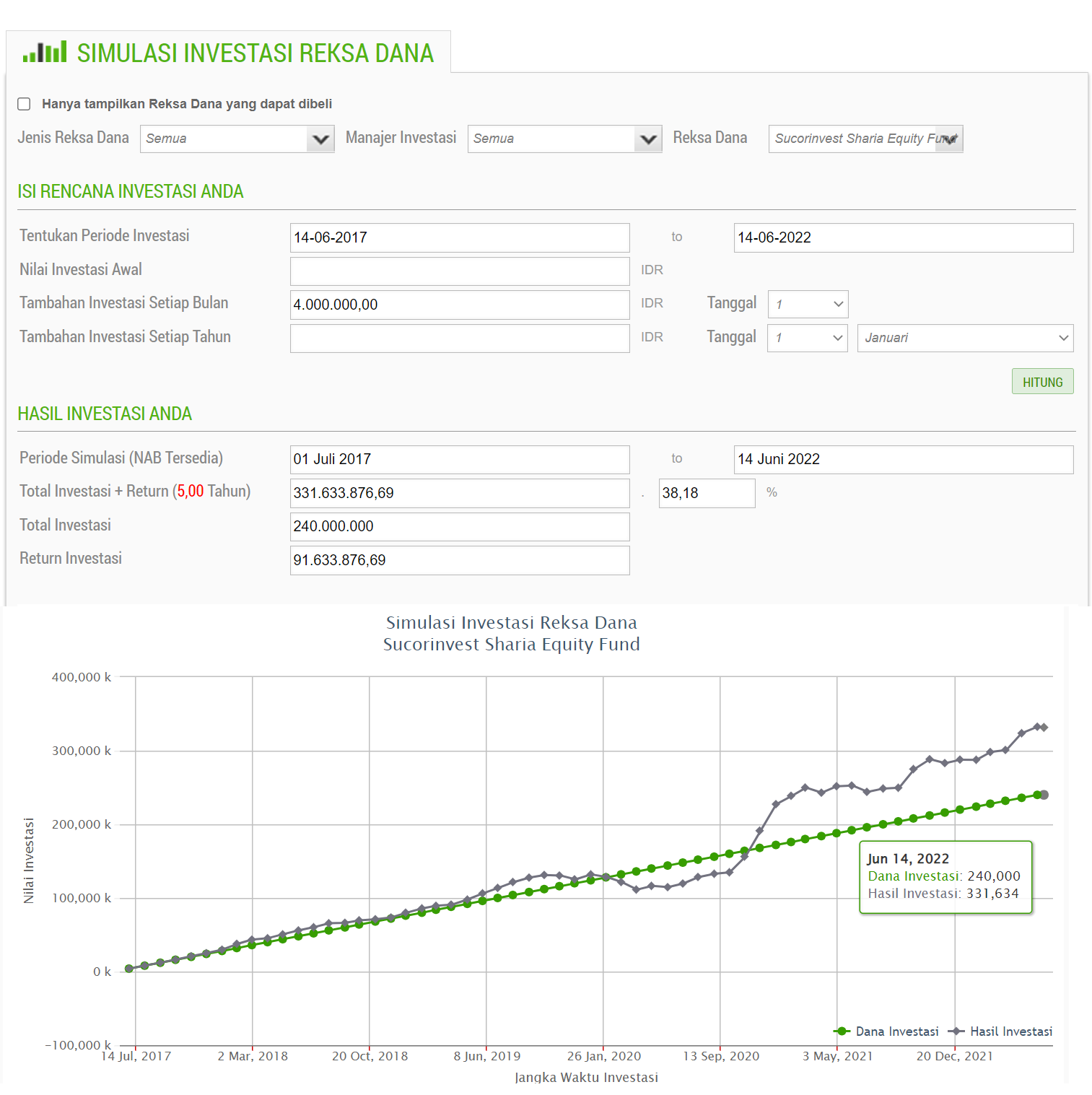Click the '20 Dec, 2021' x-axis label

[954, 1056]
